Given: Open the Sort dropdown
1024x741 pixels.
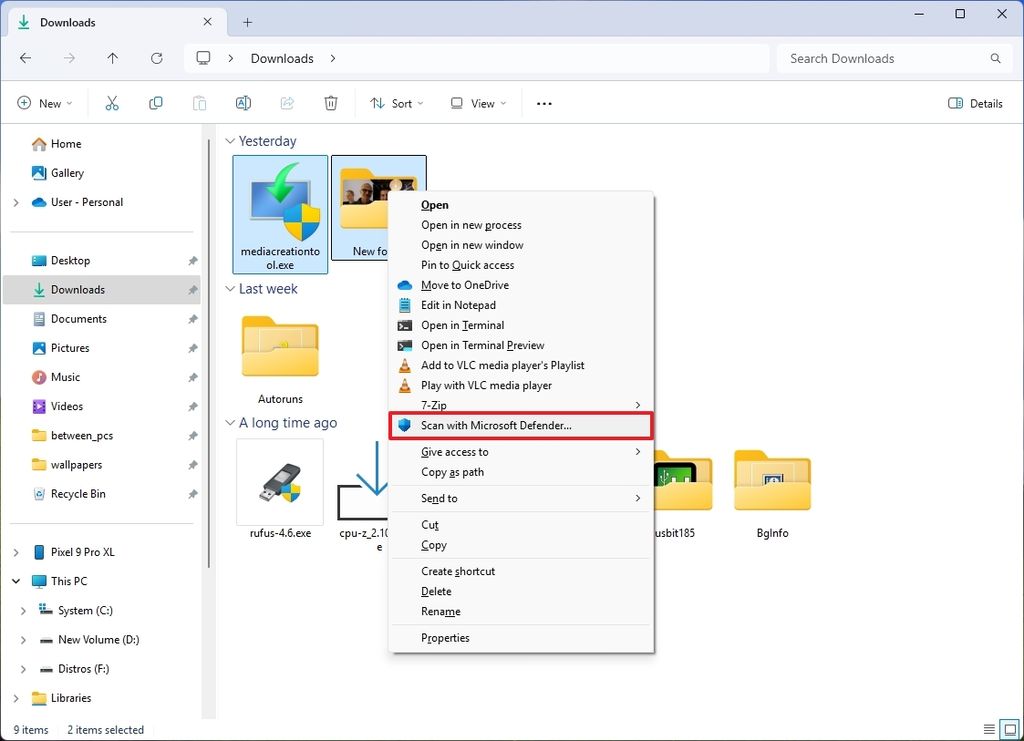Looking at the screenshot, I should [396, 102].
